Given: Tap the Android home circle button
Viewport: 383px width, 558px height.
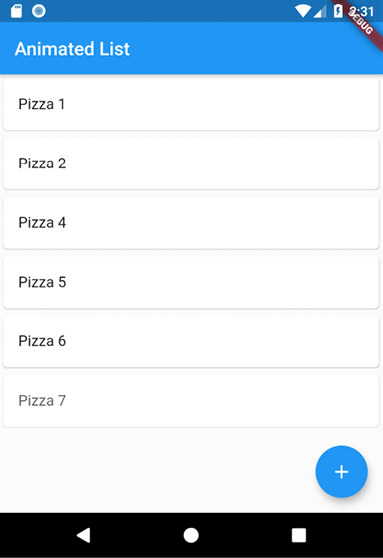Looking at the screenshot, I should (191, 535).
